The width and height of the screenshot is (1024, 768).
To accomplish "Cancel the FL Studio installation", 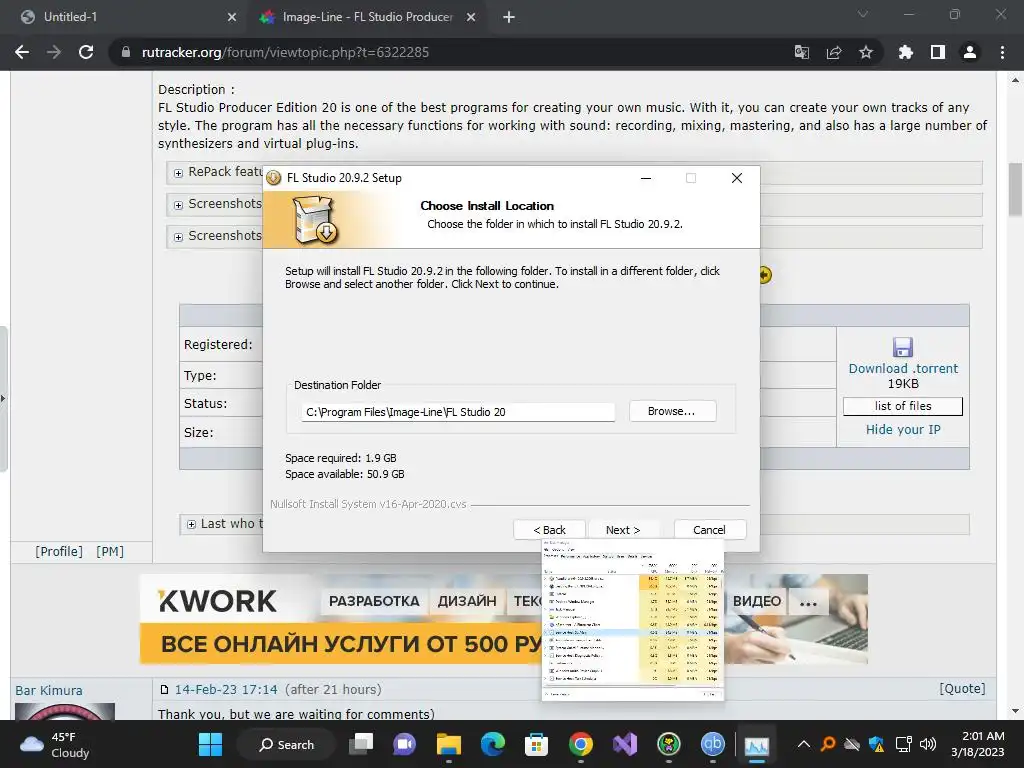I will click(x=709, y=530).
